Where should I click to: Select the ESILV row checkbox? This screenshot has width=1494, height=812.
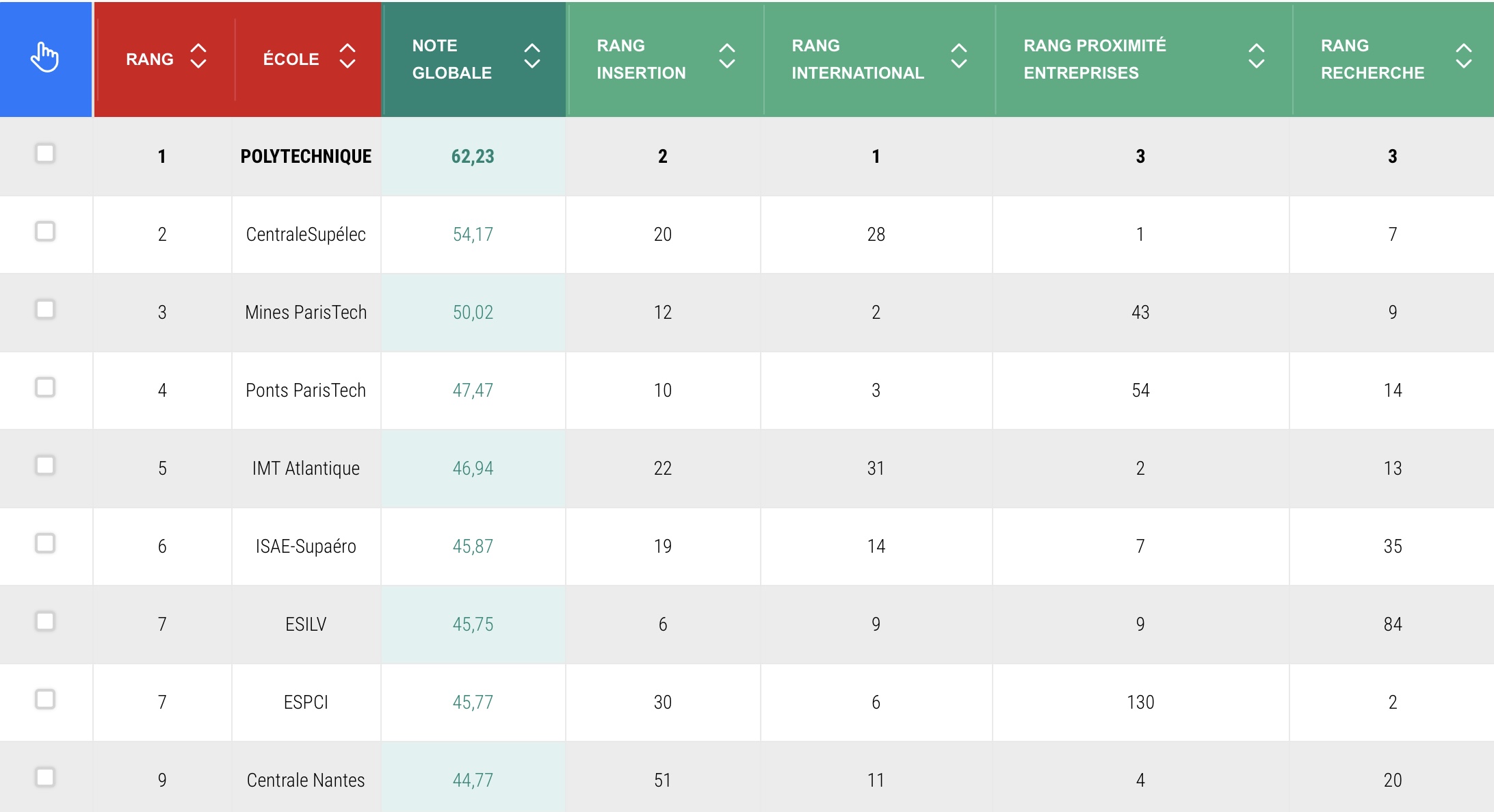coord(45,621)
